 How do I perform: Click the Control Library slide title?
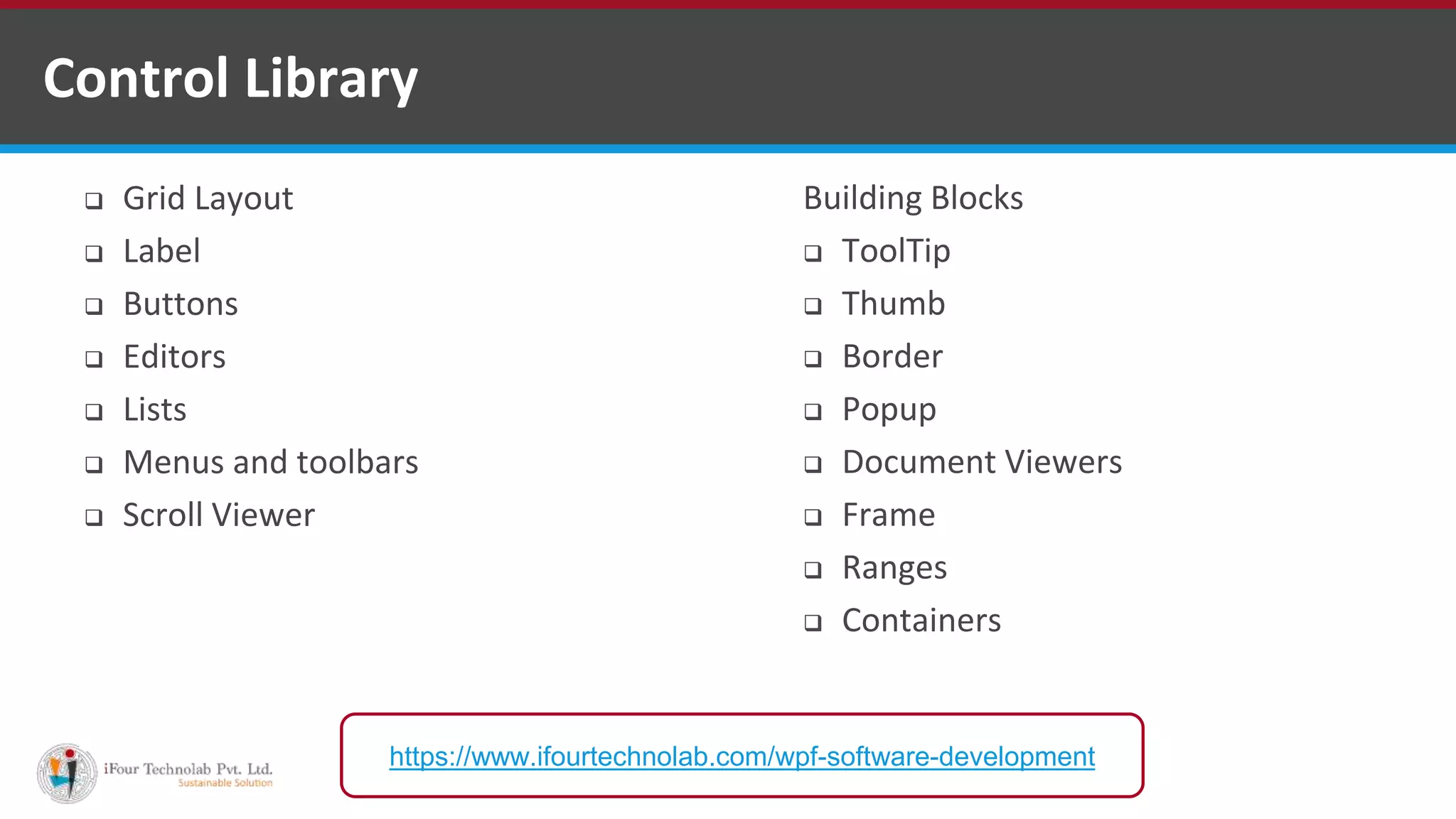coord(230,78)
